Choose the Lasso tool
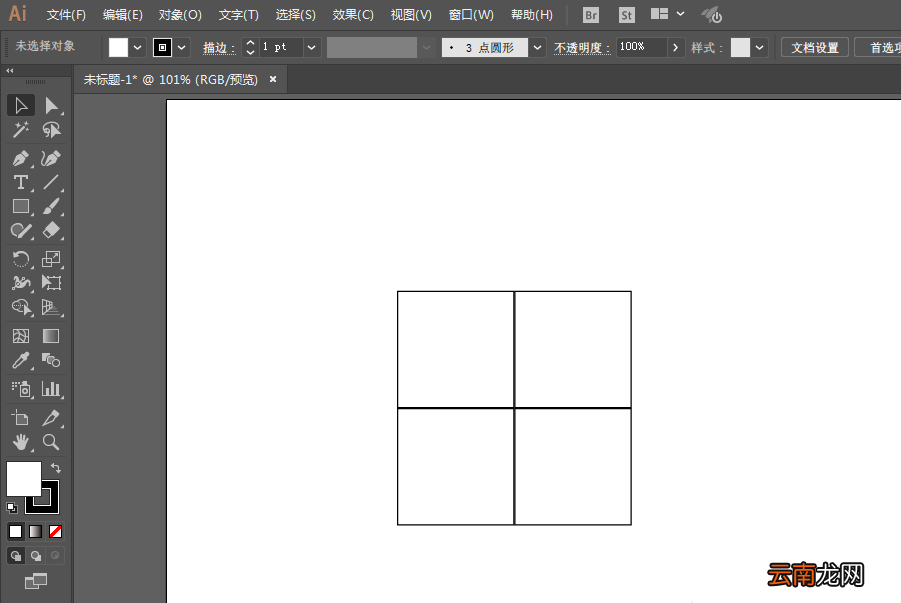Image resolution: width=901 pixels, height=603 pixels. [51, 130]
